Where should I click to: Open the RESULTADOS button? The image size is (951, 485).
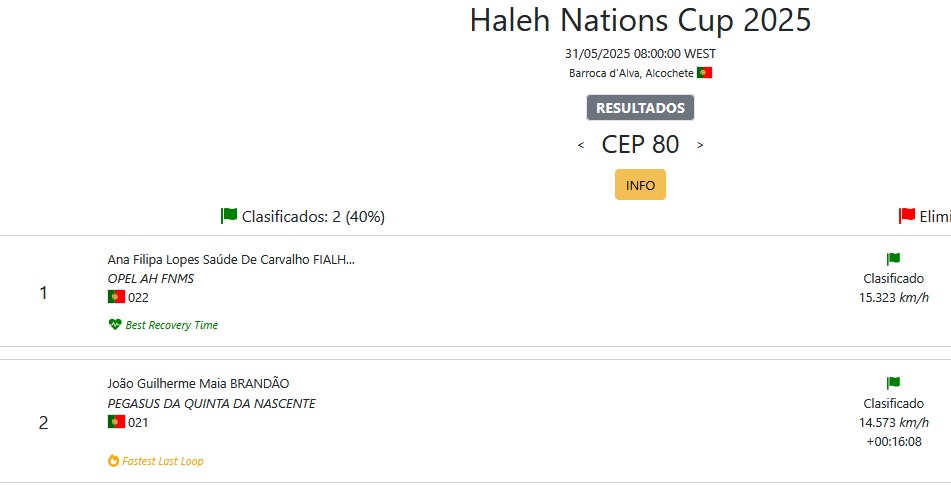click(x=640, y=108)
